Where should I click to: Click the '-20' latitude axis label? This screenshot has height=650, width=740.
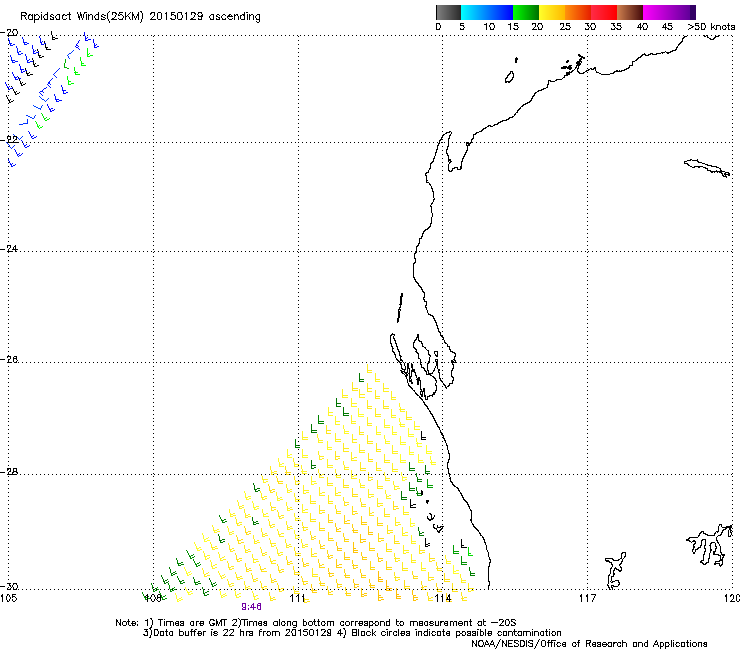point(9,32)
